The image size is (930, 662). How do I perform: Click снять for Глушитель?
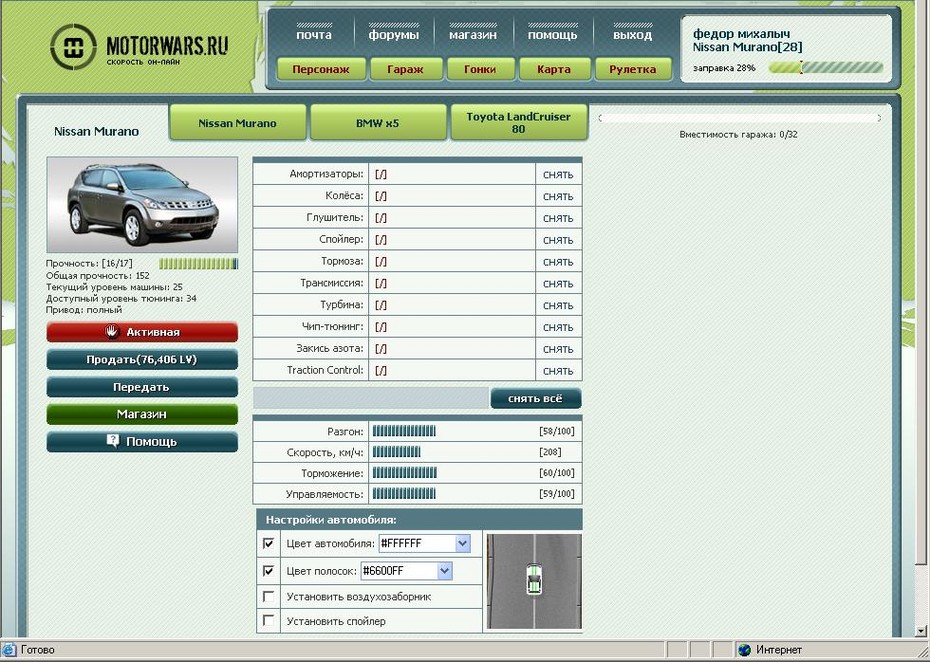[x=558, y=218]
